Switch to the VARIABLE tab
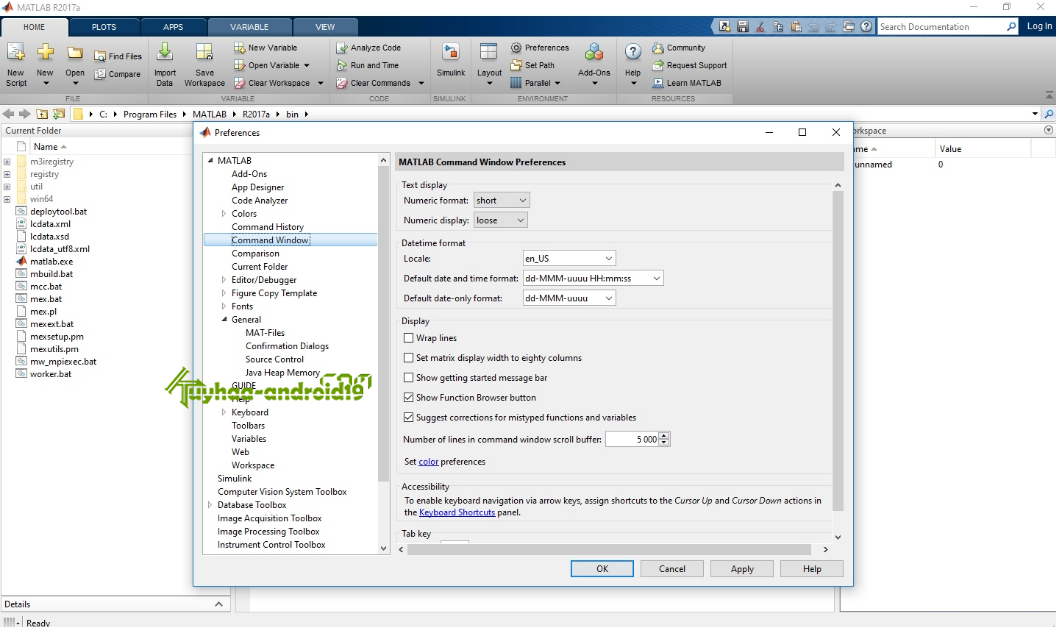Screen dimensions: 1056x627 click(249, 27)
